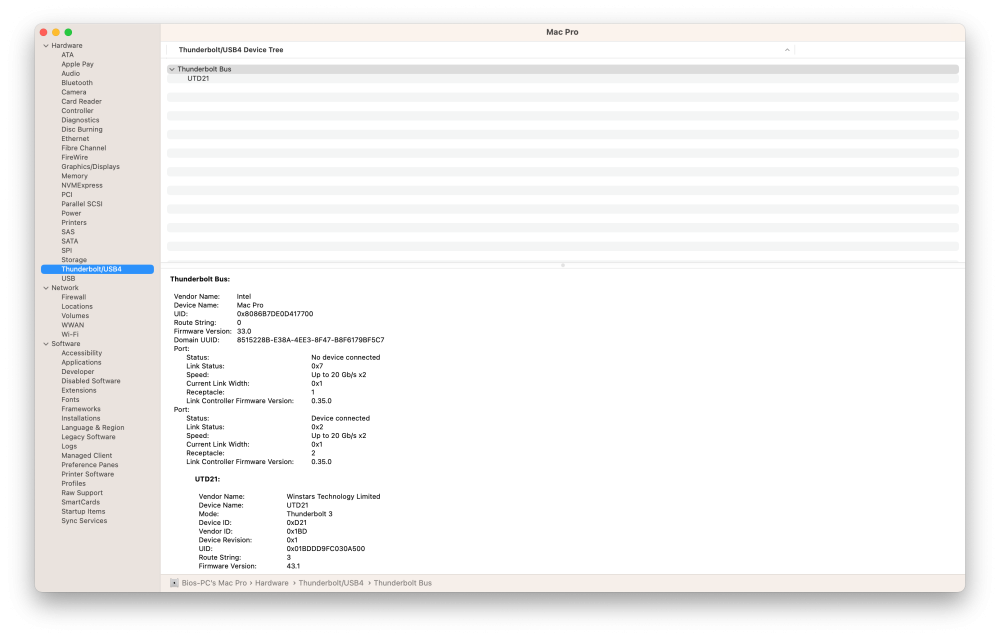Select SAS in sidebar
The image size is (1000, 638).
point(68,232)
